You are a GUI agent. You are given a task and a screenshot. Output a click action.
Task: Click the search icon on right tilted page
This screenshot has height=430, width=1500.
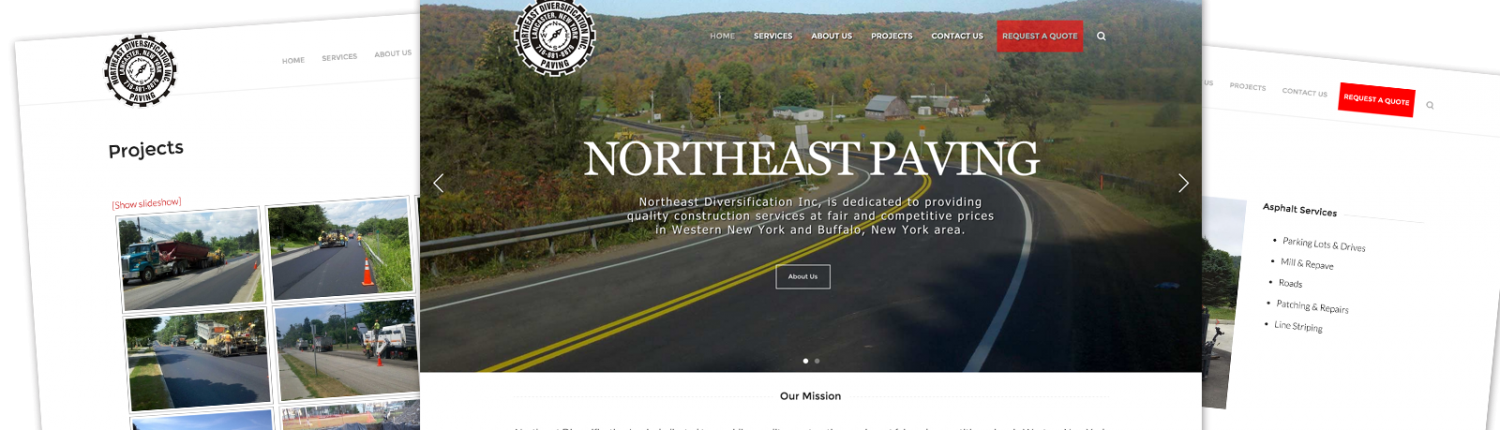pyautogui.click(x=1429, y=105)
